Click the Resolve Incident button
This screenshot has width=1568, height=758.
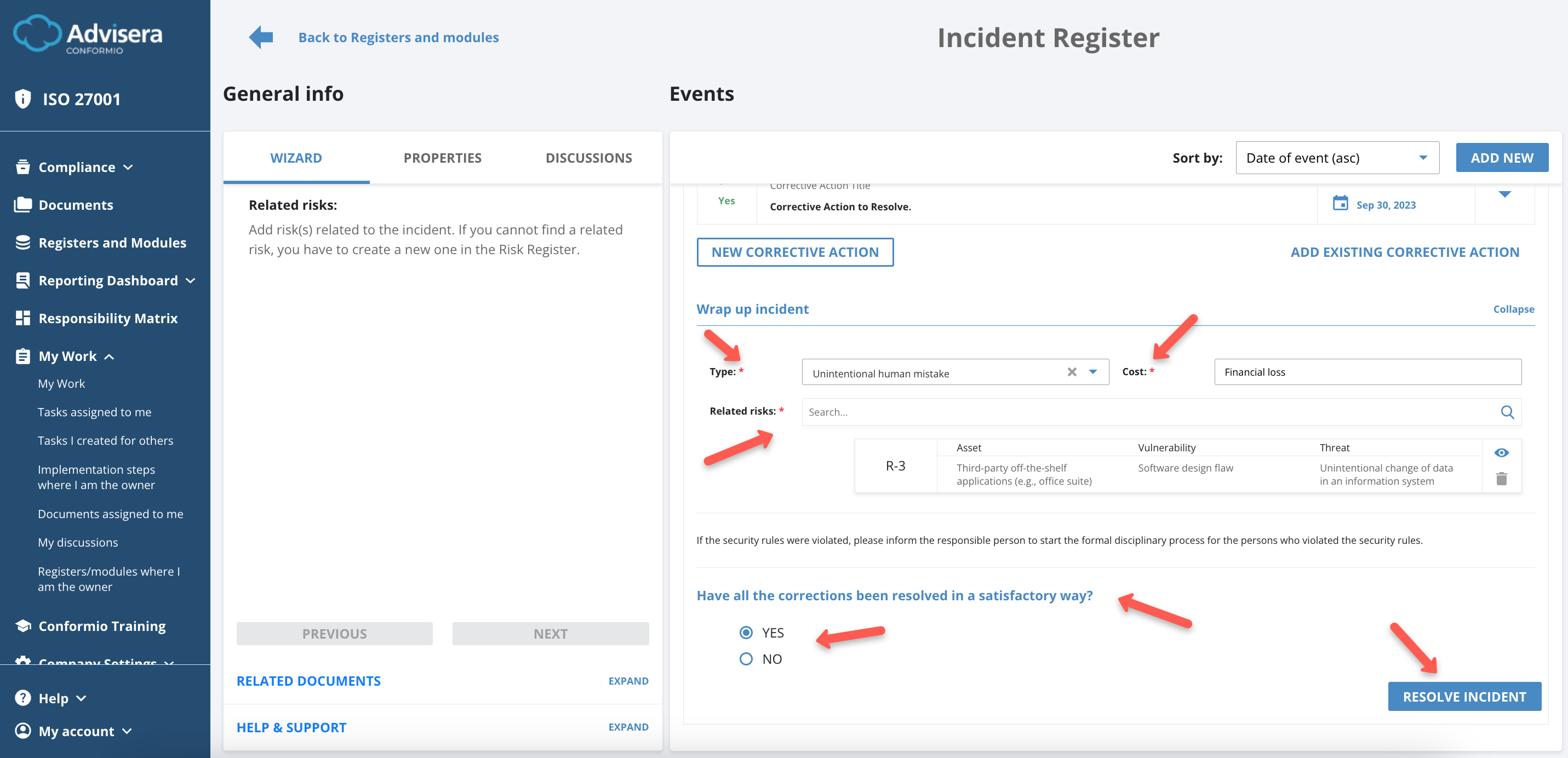pos(1464,696)
